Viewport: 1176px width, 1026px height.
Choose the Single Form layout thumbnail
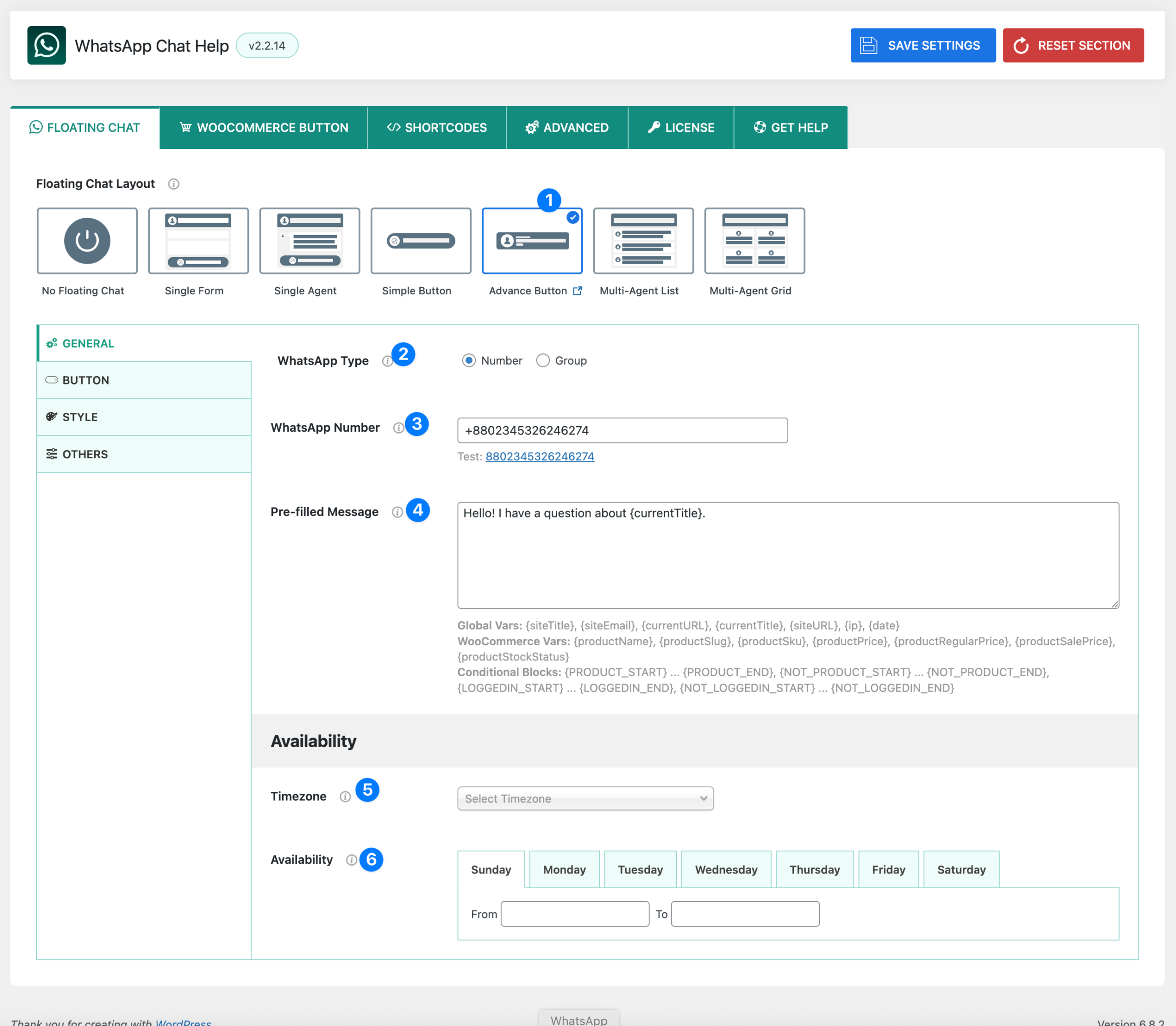pyautogui.click(x=198, y=241)
